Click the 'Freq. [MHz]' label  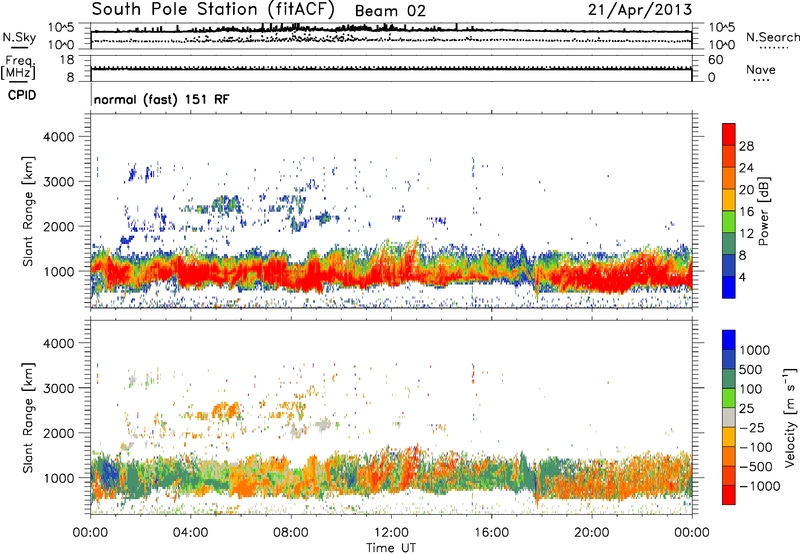pos(19,67)
